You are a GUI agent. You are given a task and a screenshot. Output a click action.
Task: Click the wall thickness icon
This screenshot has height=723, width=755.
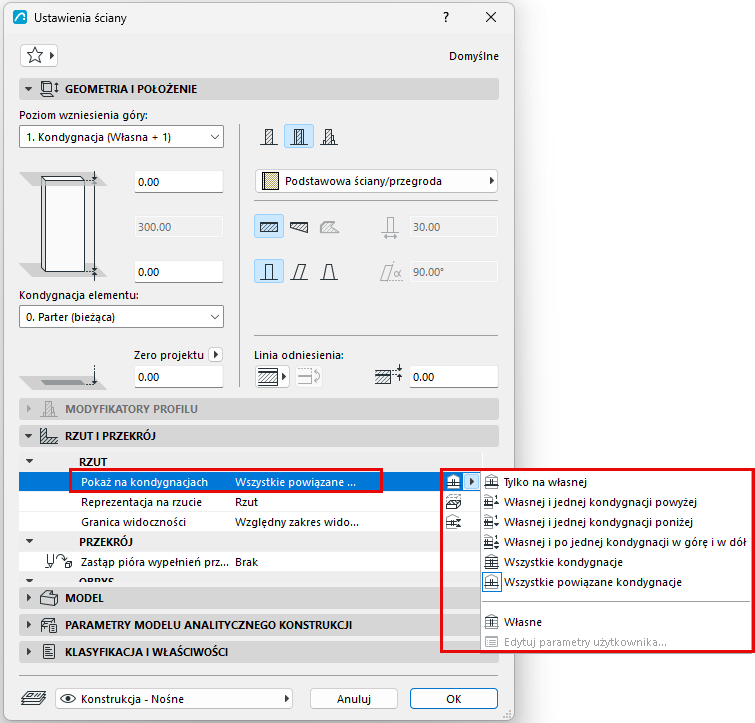(390, 227)
